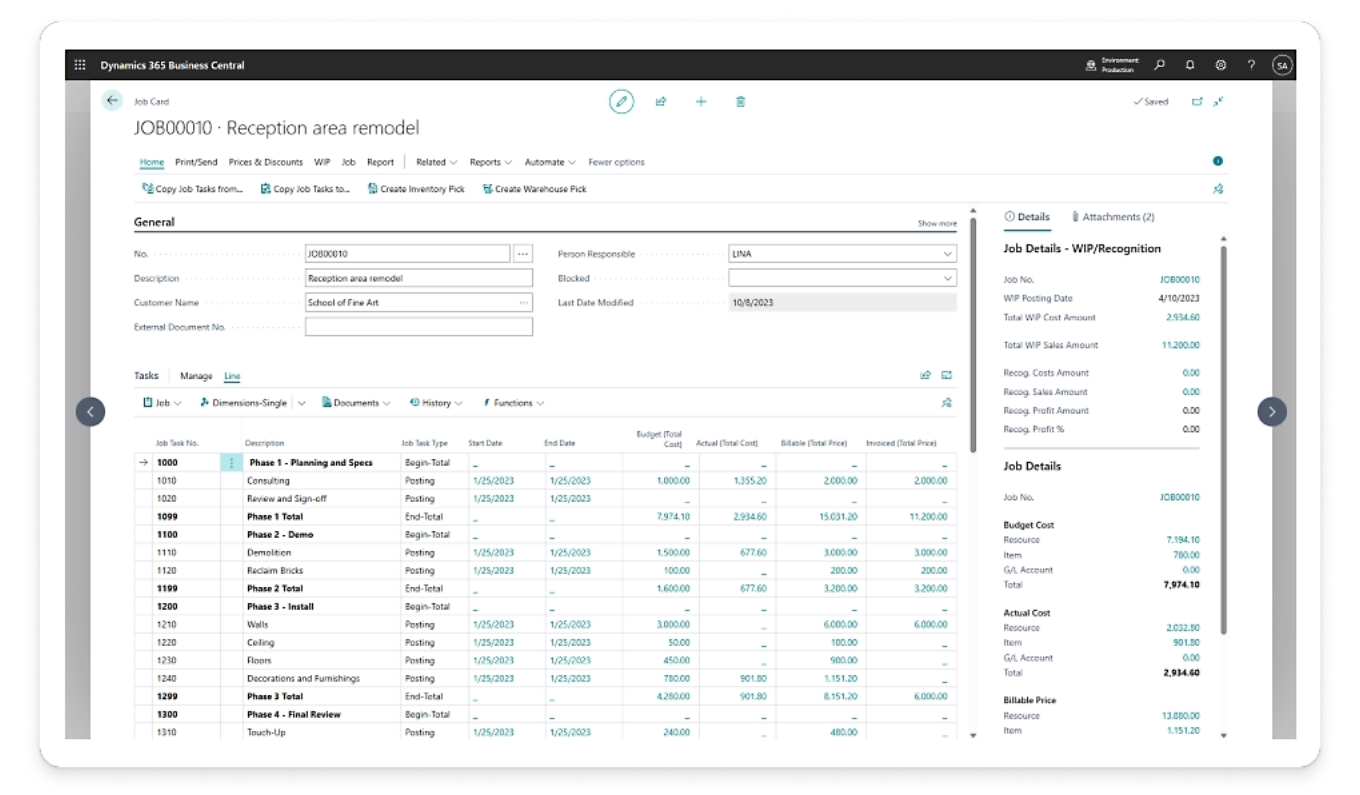Click Copy Job Tasks from action
The height and width of the screenshot is (795, 1360).
coord(193,189)
